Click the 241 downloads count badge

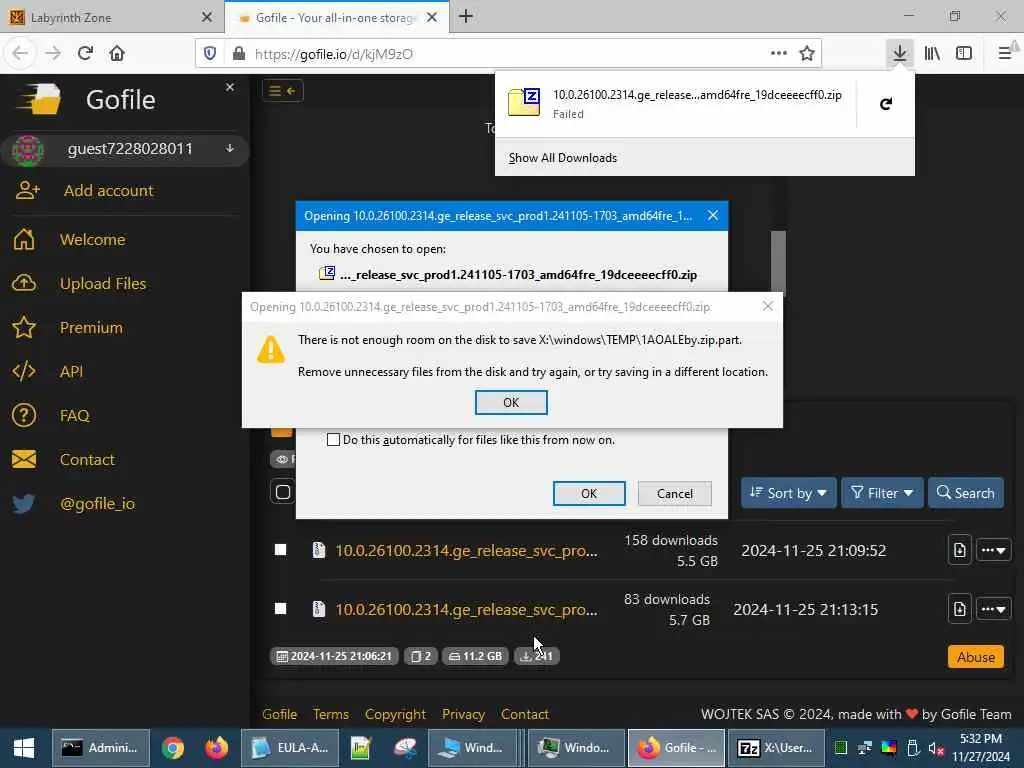coord(536,656)
